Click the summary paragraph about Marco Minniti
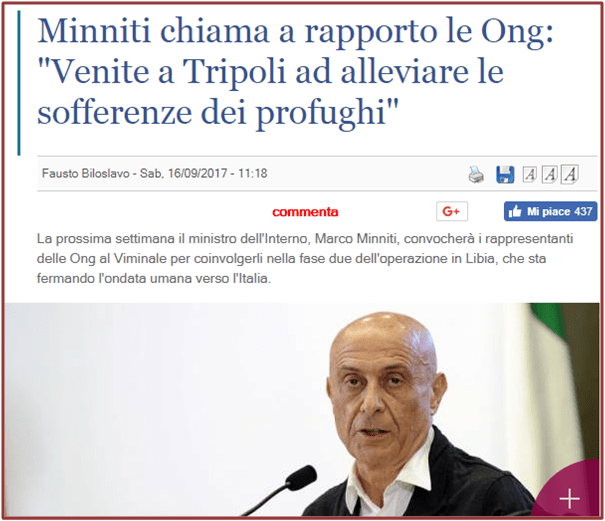The image size is (605, 521). coord(305,258)
